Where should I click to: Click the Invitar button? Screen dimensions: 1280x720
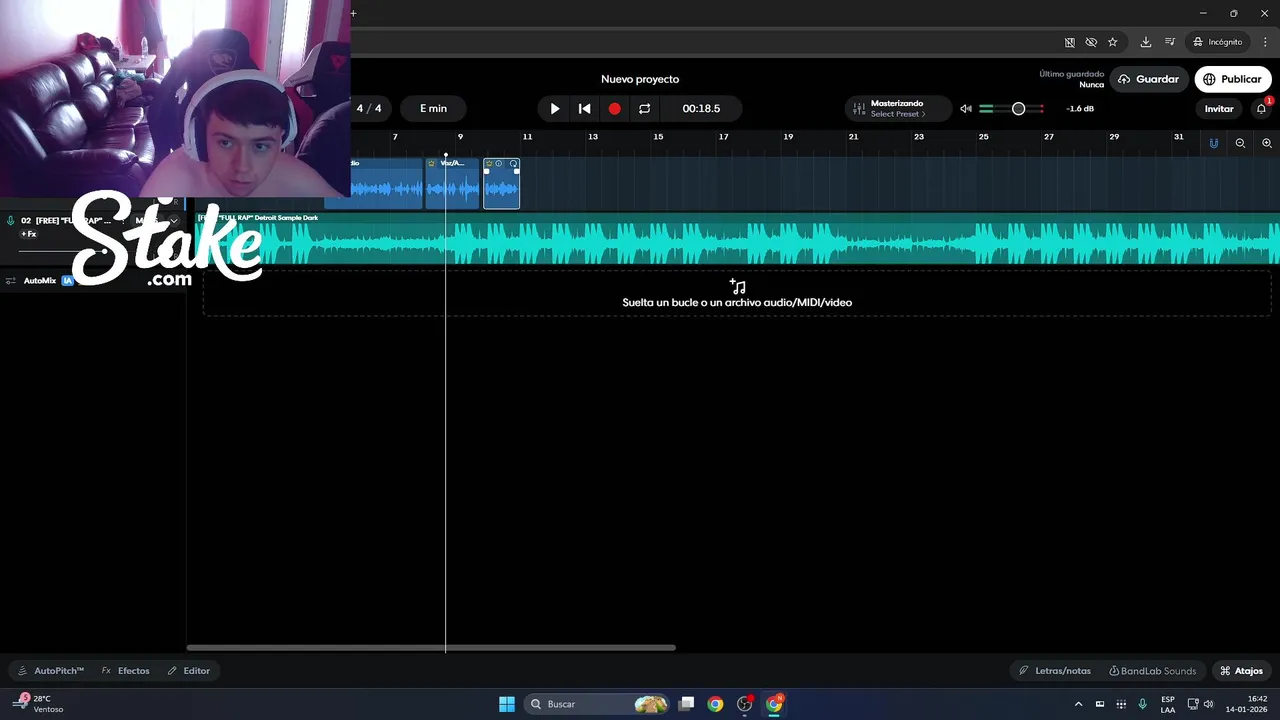(x=1219, y=109)
